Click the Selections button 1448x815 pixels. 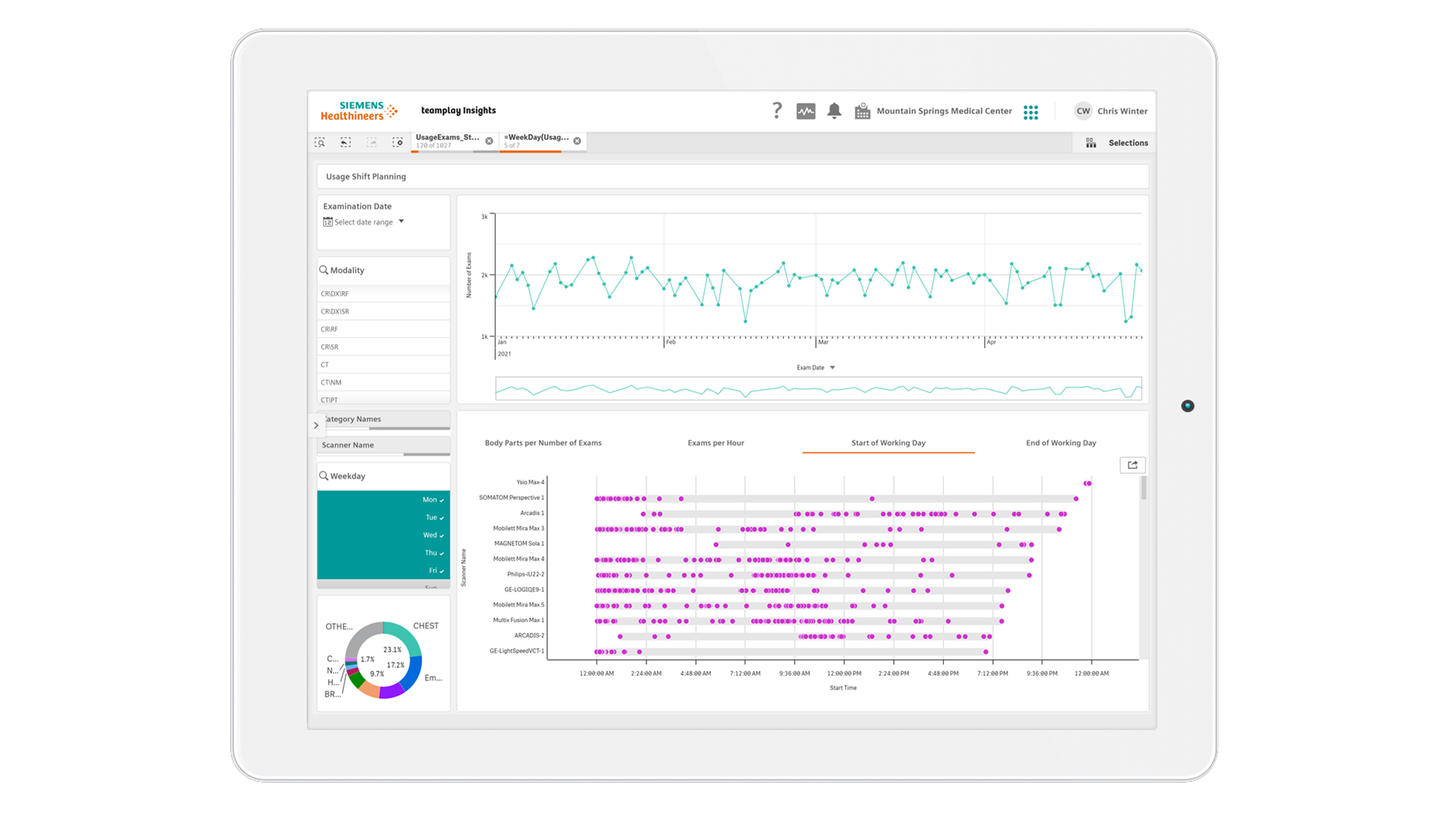tap(1116, 143)
